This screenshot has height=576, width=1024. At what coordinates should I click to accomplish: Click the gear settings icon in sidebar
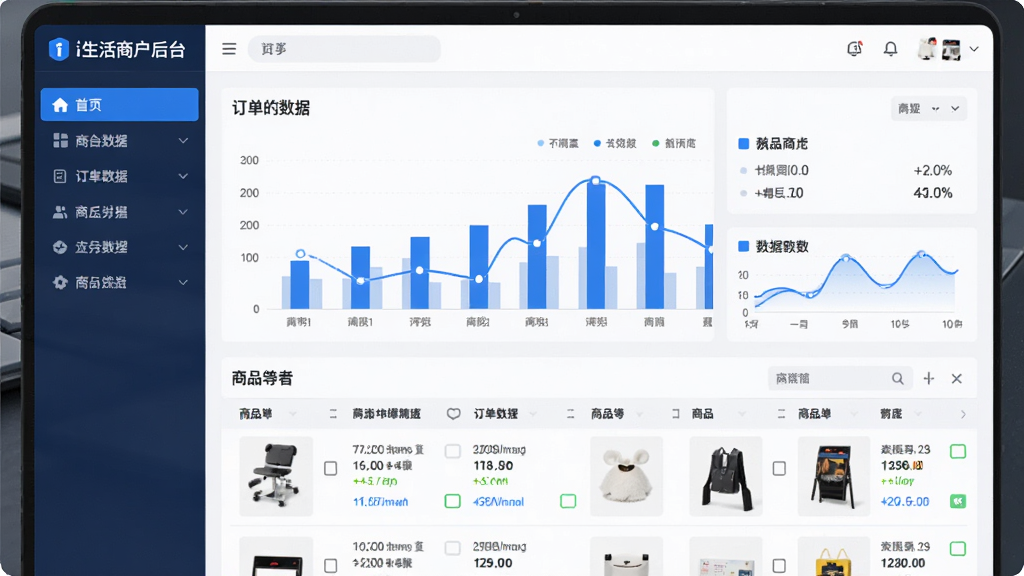[60, 282]
